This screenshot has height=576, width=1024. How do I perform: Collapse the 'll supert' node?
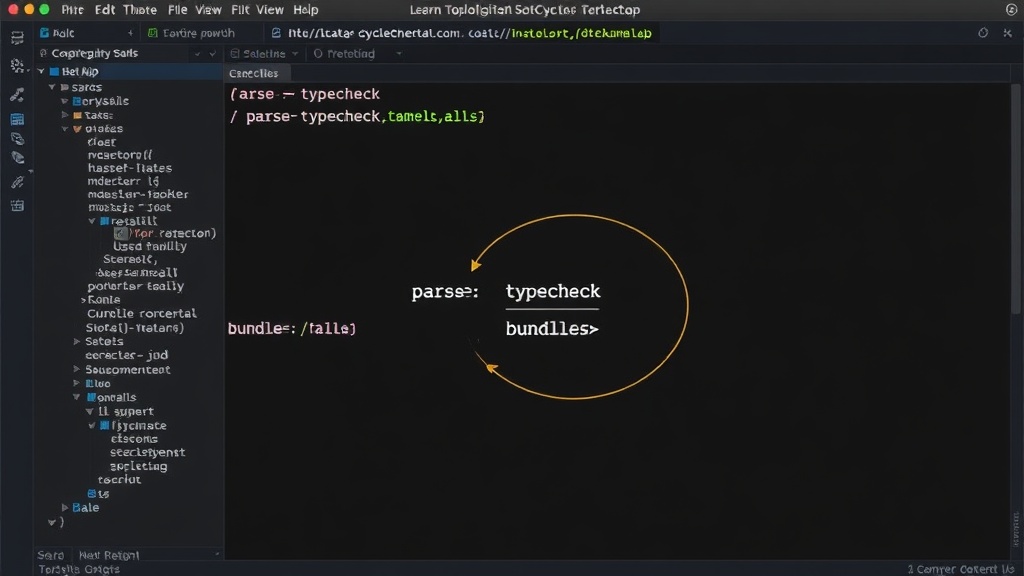[90, 411]
